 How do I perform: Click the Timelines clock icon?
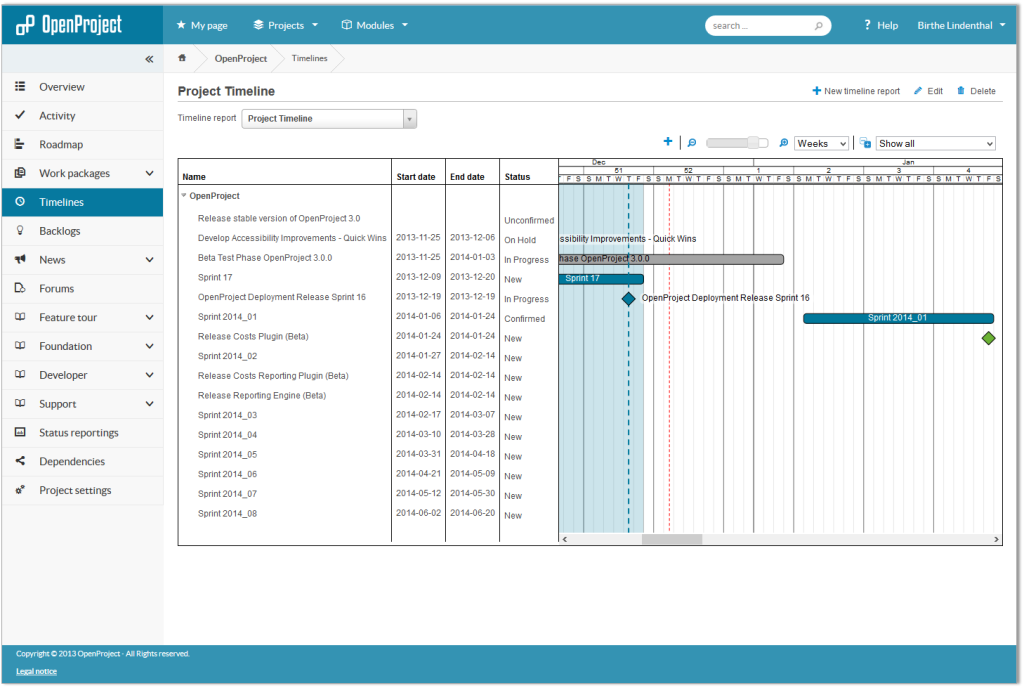(20, 202)
